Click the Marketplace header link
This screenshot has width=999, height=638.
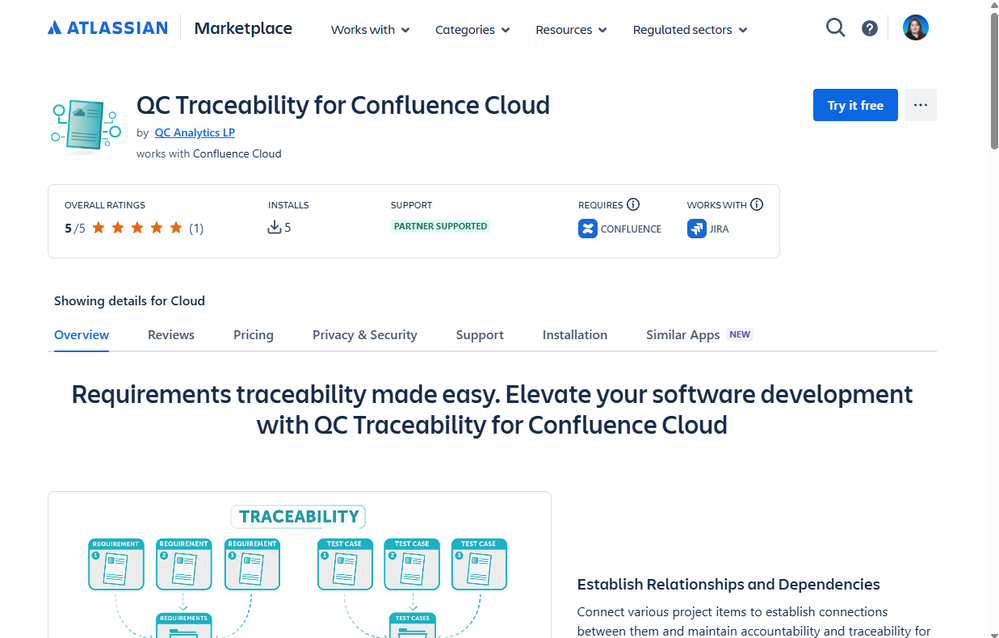pyautogui.click(x=243, y=29)
